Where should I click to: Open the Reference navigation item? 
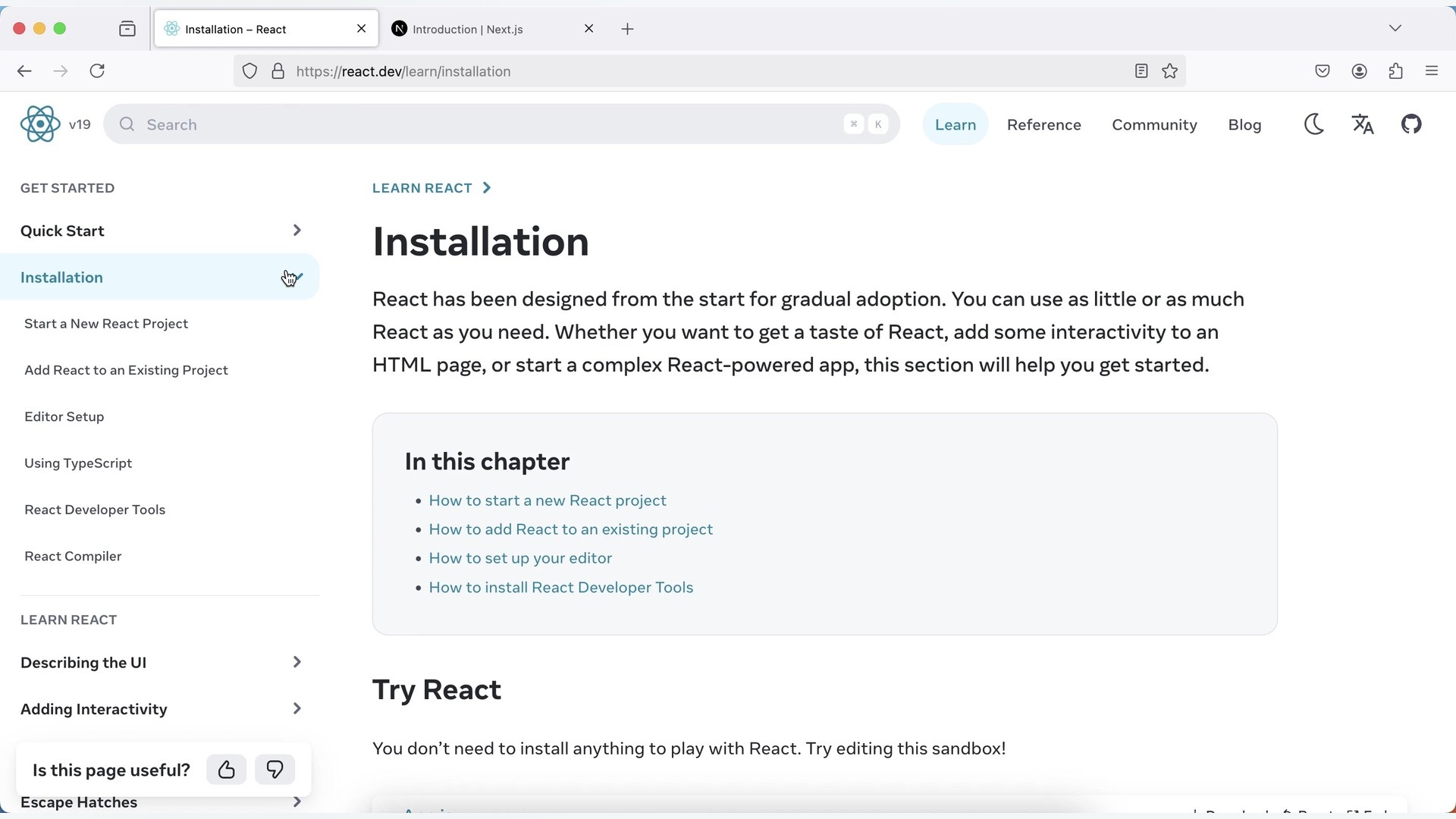coord(1044,124)
